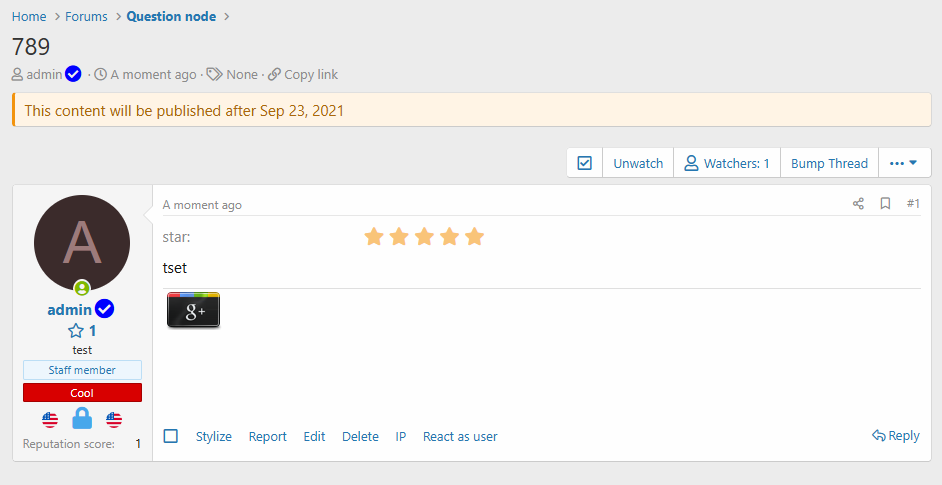Click the red Cool user banner

(x=82, y=393)
